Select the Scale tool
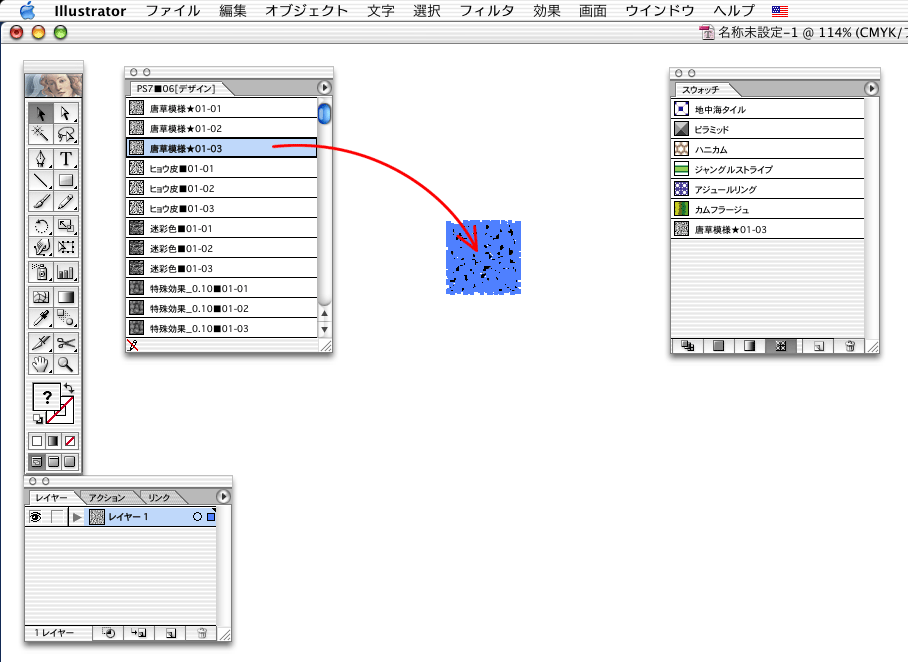 (x=66, y=226)
